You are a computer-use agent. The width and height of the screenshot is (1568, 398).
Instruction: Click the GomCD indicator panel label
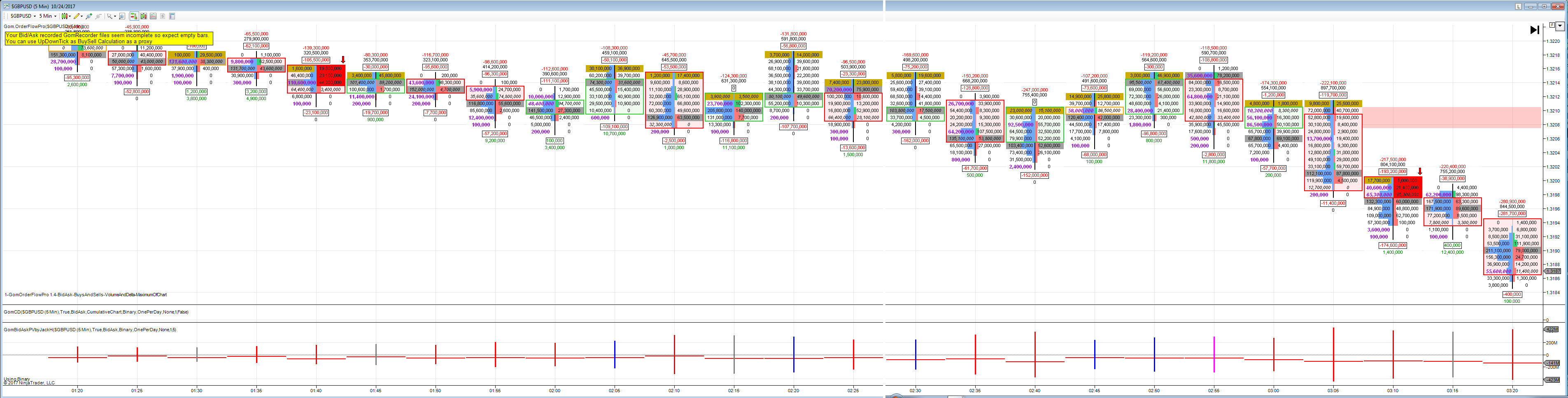(96, 312)
